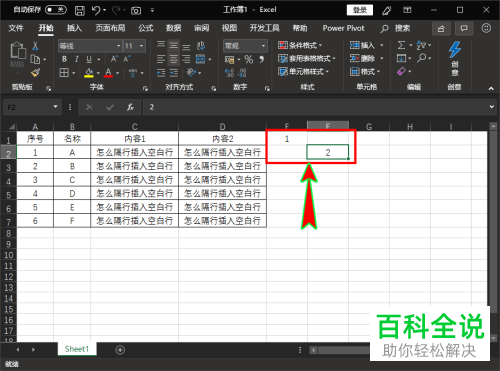Expand the formula bar
This screenshot has width=500, height=371.
(492, 107)
